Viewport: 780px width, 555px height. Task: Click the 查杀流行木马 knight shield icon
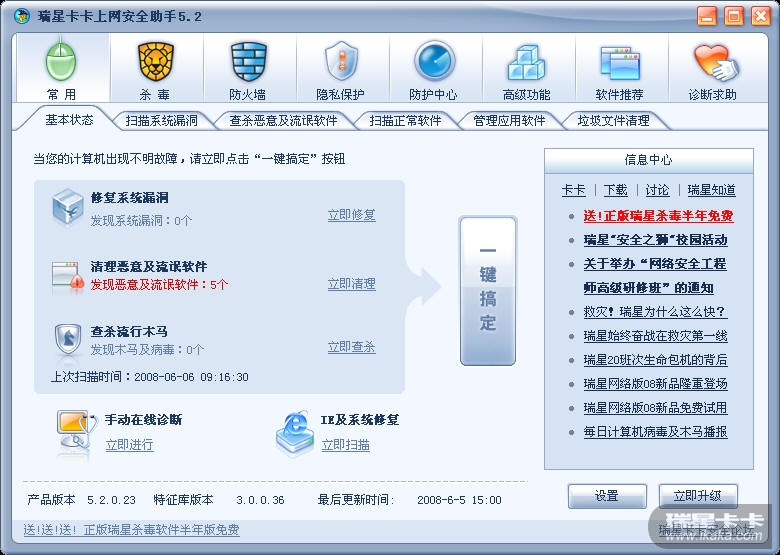pos(68,339)
